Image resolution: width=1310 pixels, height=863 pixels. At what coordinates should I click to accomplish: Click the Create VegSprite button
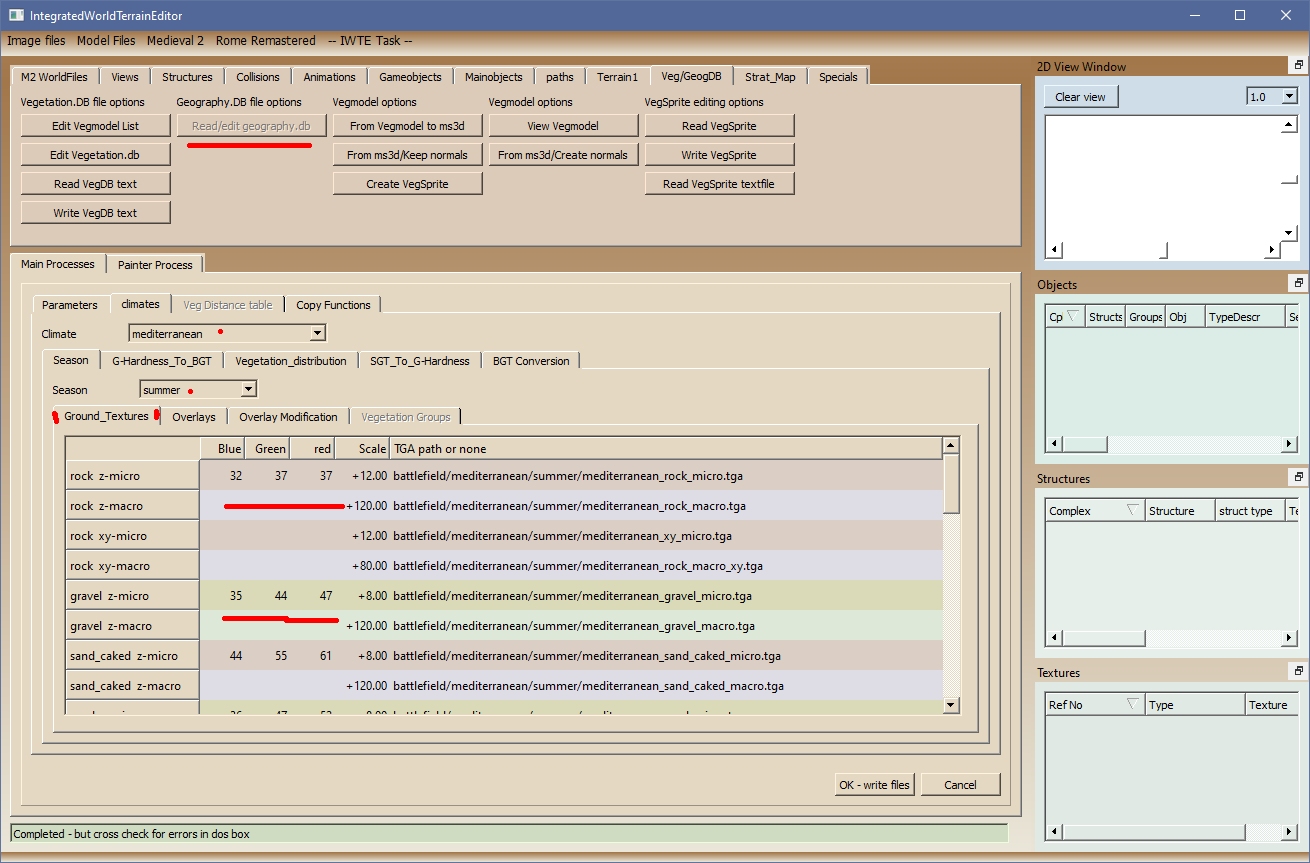point(408,184)
